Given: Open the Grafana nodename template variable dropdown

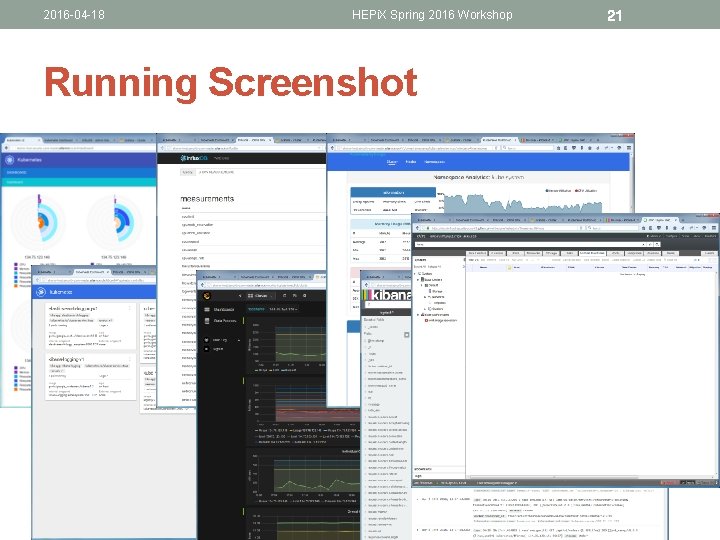Looking at the screenshot, I should (x=282, y=309).
